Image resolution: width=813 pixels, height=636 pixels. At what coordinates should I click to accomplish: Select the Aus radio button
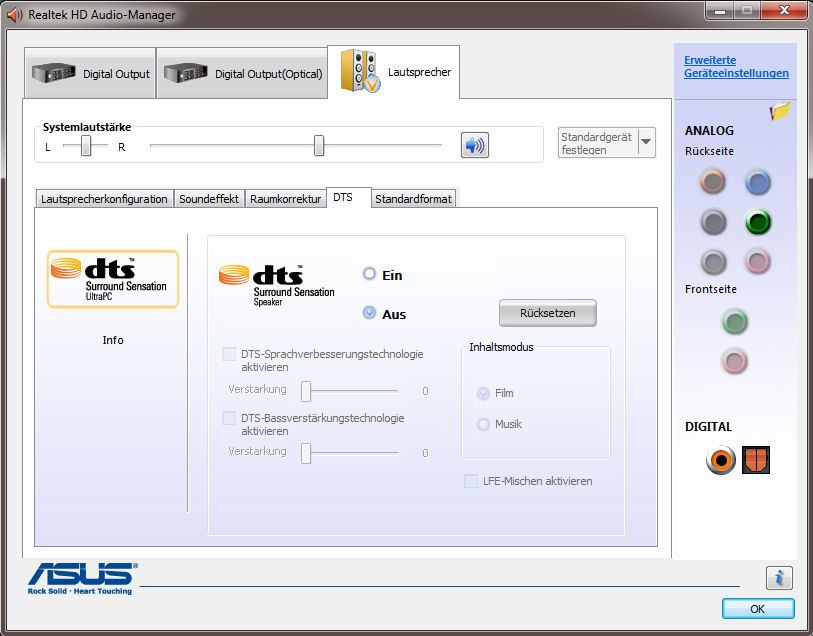[369, 313]
